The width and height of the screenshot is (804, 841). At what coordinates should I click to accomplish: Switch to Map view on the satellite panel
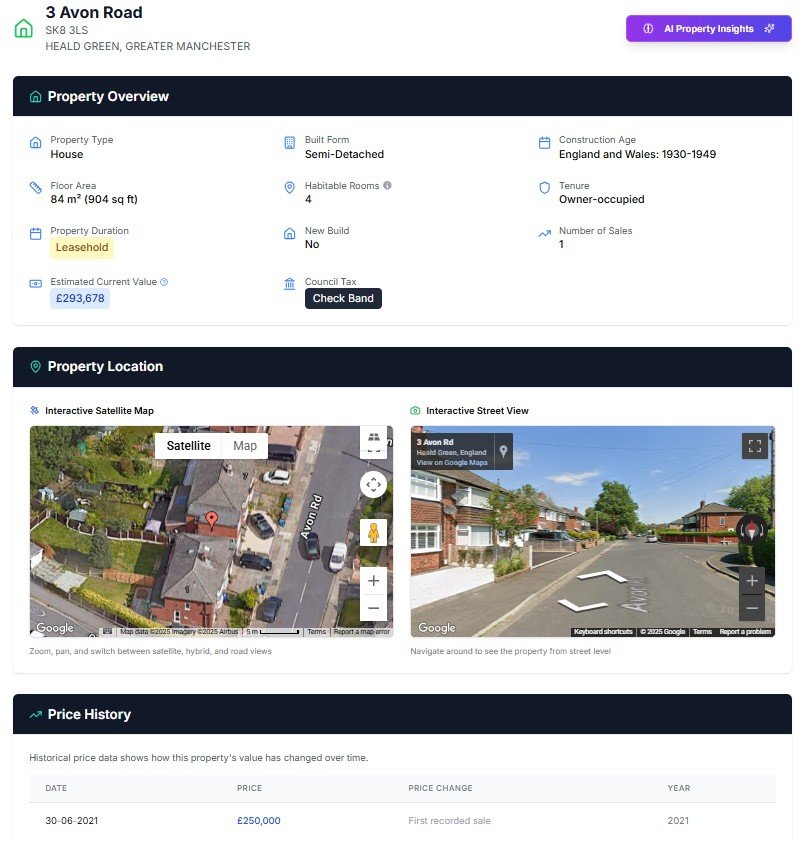tap(244, 446)
